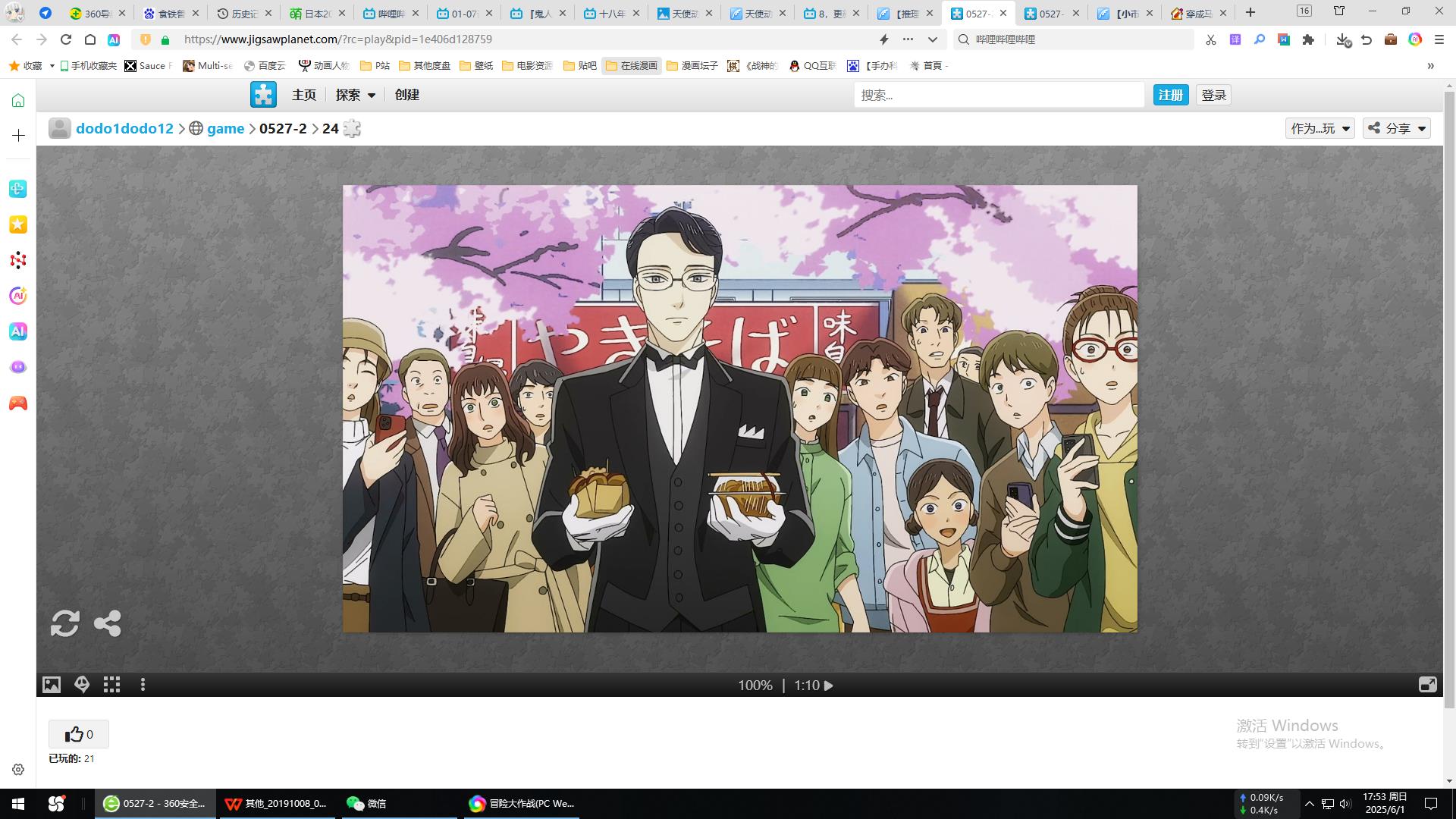1456x819 pixels.
Task: Expand the 作为..玩 play-as dropdown
Action: coord(1319,128)
